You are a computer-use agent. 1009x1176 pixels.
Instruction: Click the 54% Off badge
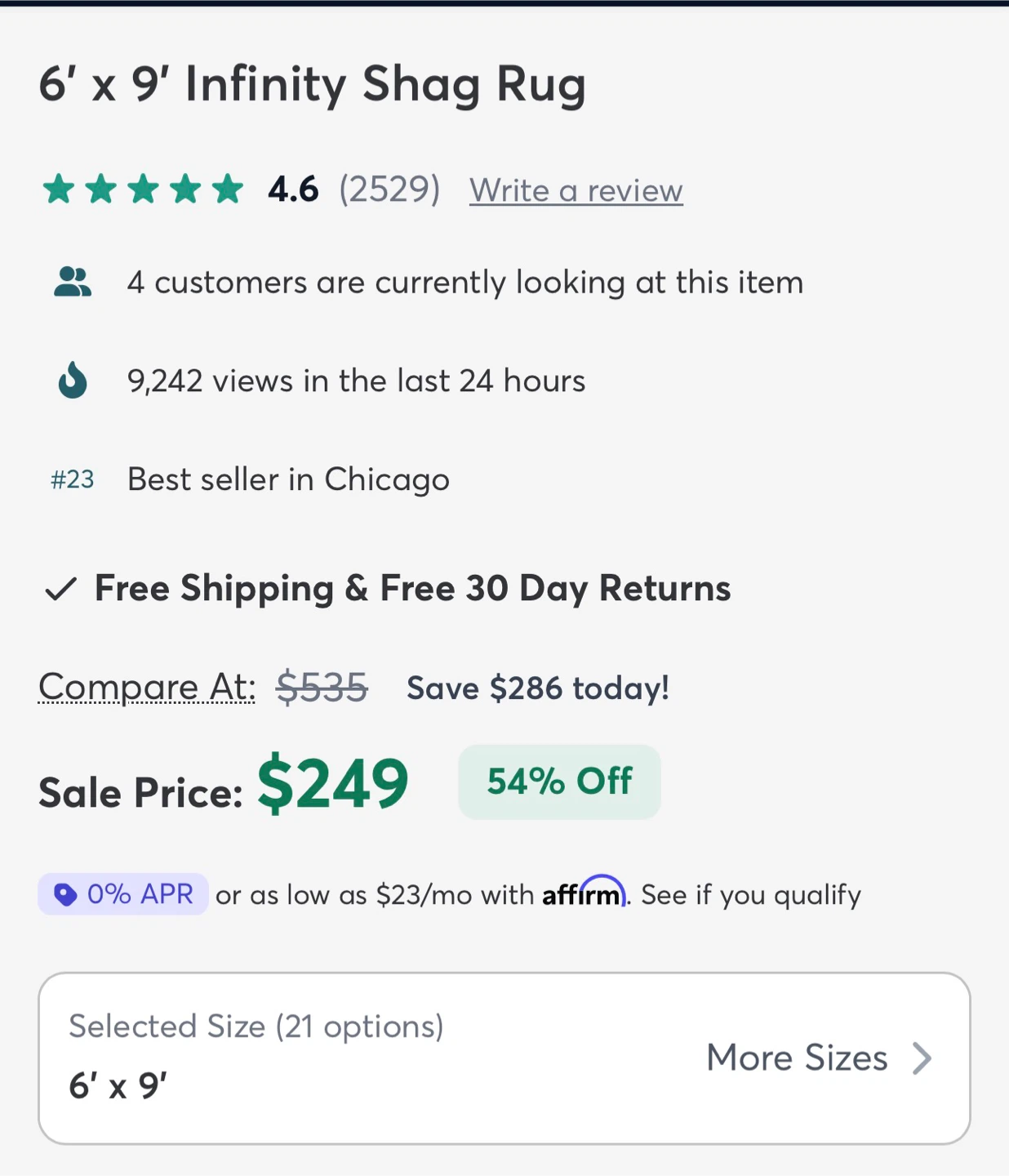click(x=559, y=782)
